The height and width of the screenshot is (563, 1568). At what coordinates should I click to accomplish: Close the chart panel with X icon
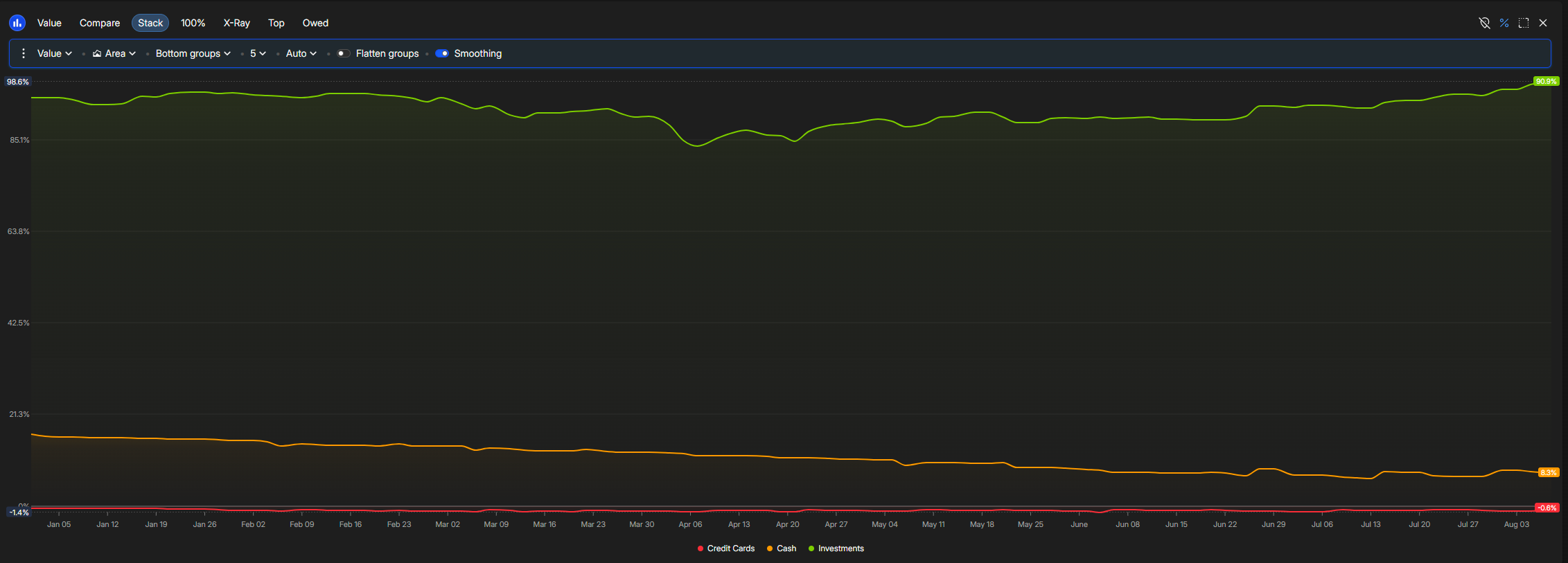(x=1543, y=23)
